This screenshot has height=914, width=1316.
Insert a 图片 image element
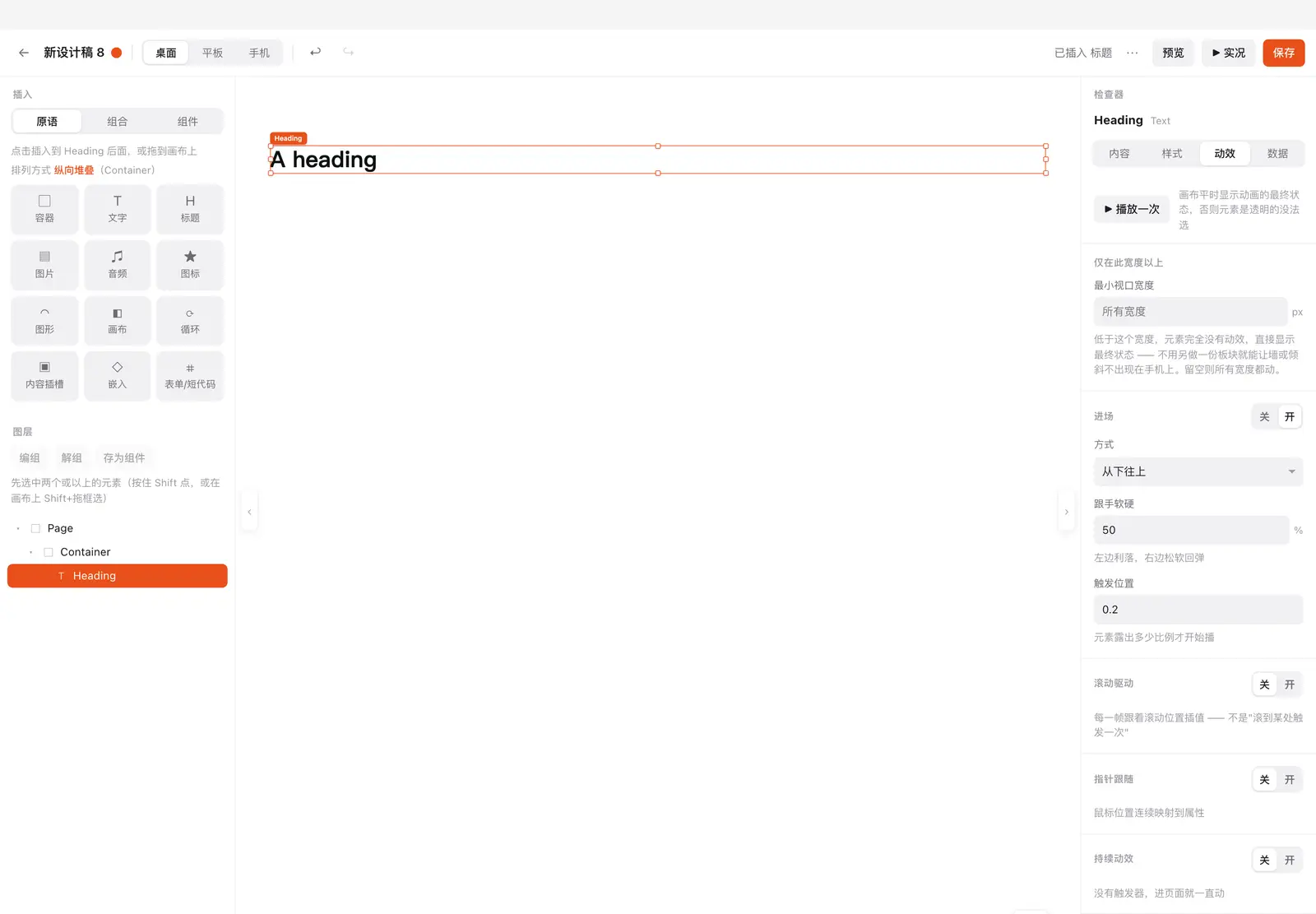pos(44,265)
